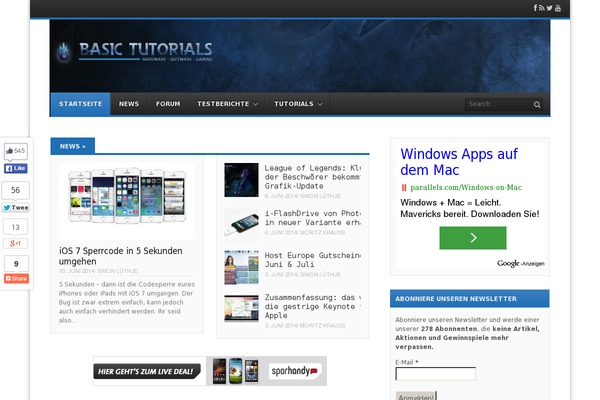Click the 3. Juni 2014 Moritz Krauss byline
600x400 pixels.
click(305, 325)
